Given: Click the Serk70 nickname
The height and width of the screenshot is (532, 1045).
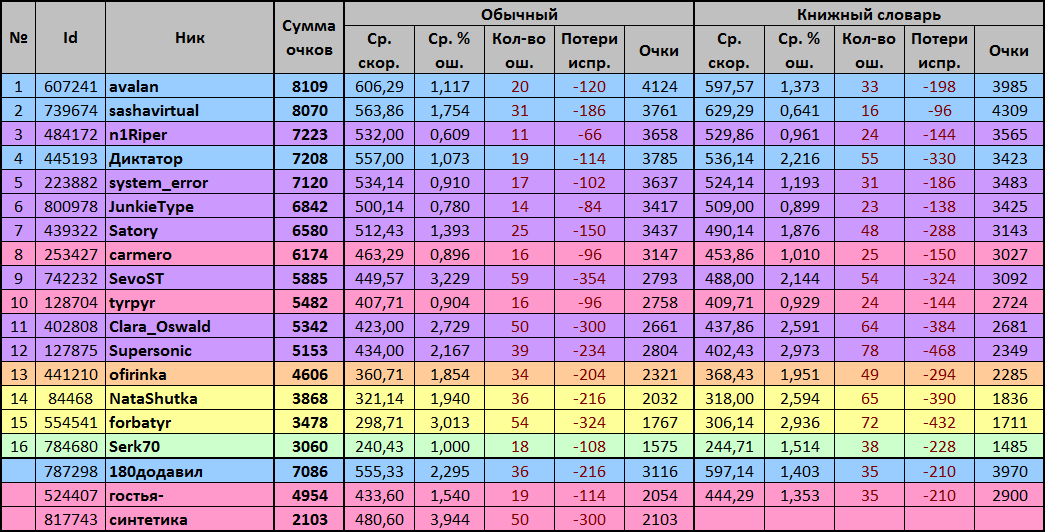Looking at the screenshot, I should [135, 447].
